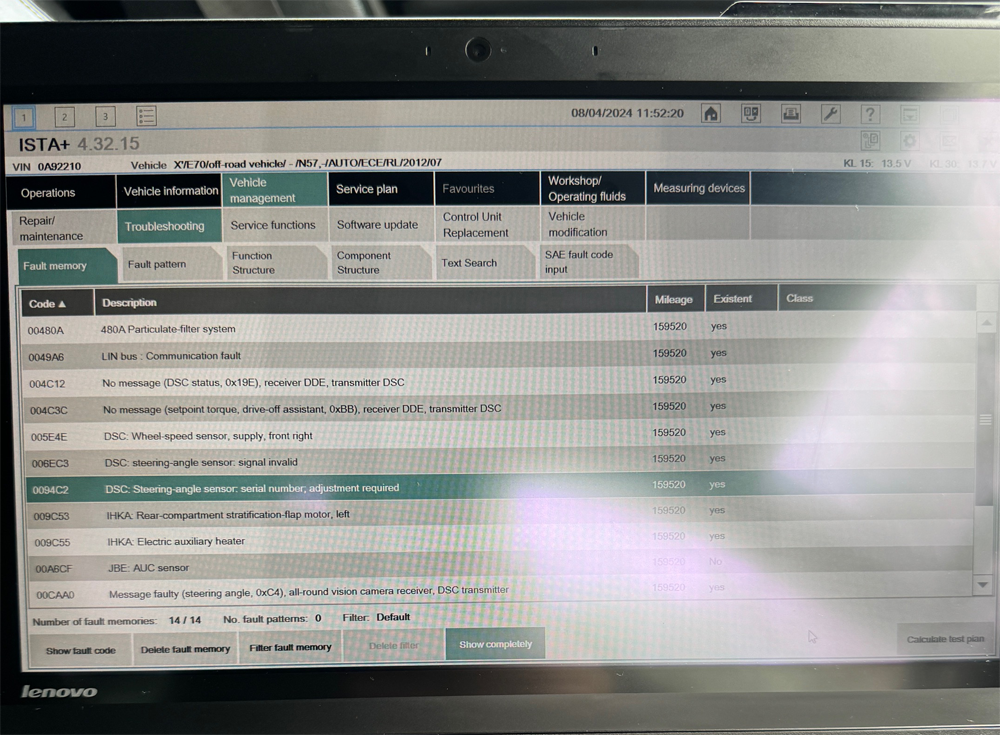1000x735 pixels.
Task: Switch to Function Structure tab
Action: tap(276, 263)
